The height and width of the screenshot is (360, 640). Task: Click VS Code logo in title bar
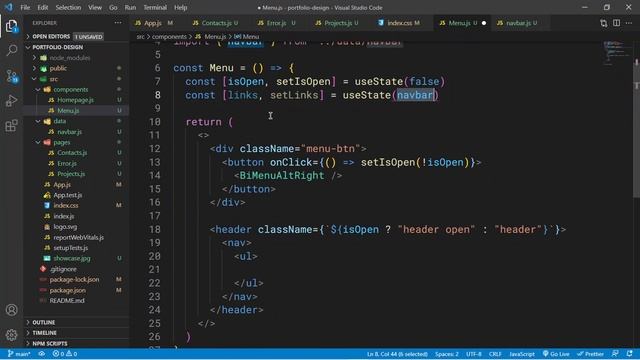pyautogui.click(x=9, y=7)
